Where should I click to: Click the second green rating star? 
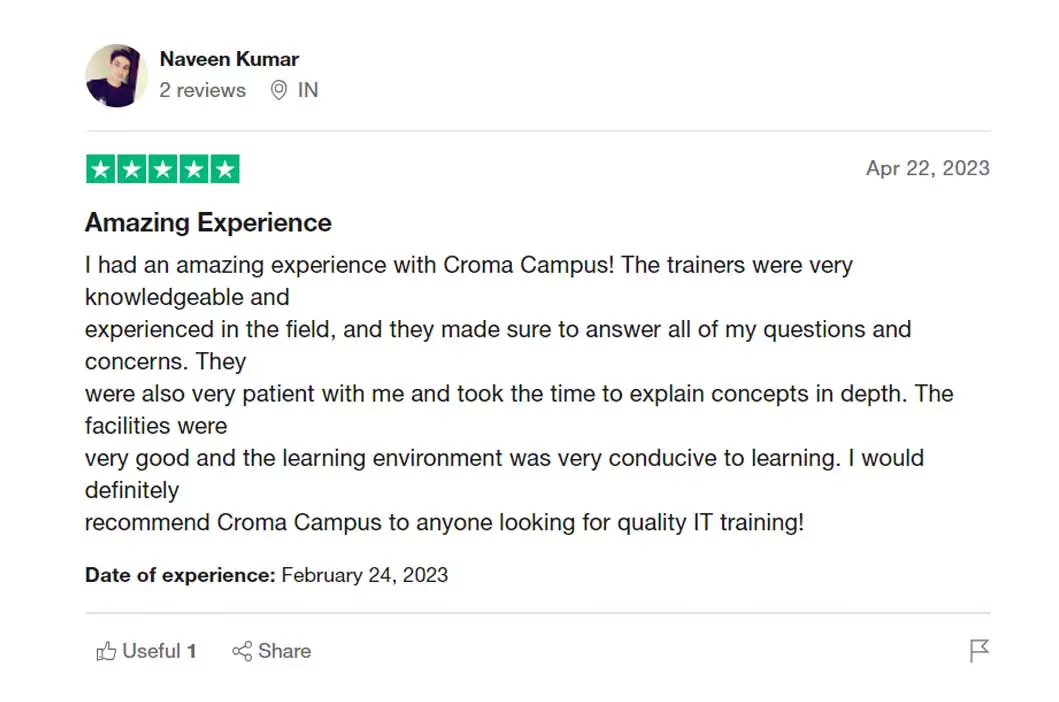pyautogui.click(x=131, y=169)
